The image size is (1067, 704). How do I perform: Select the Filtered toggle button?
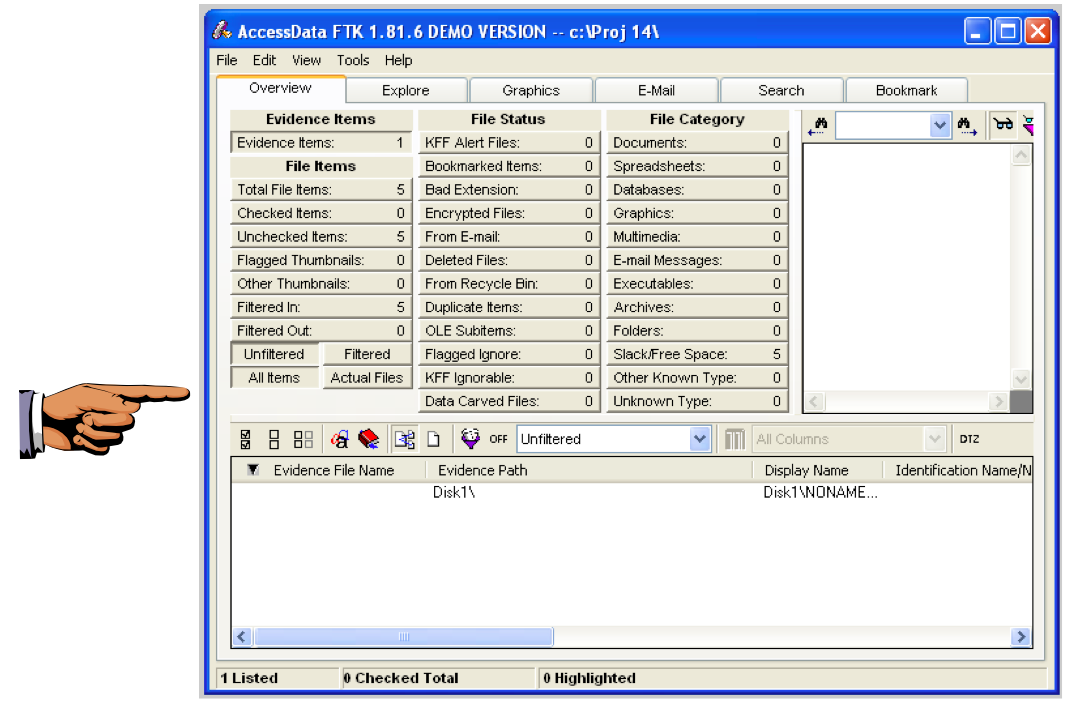click(x=367, y=354)
